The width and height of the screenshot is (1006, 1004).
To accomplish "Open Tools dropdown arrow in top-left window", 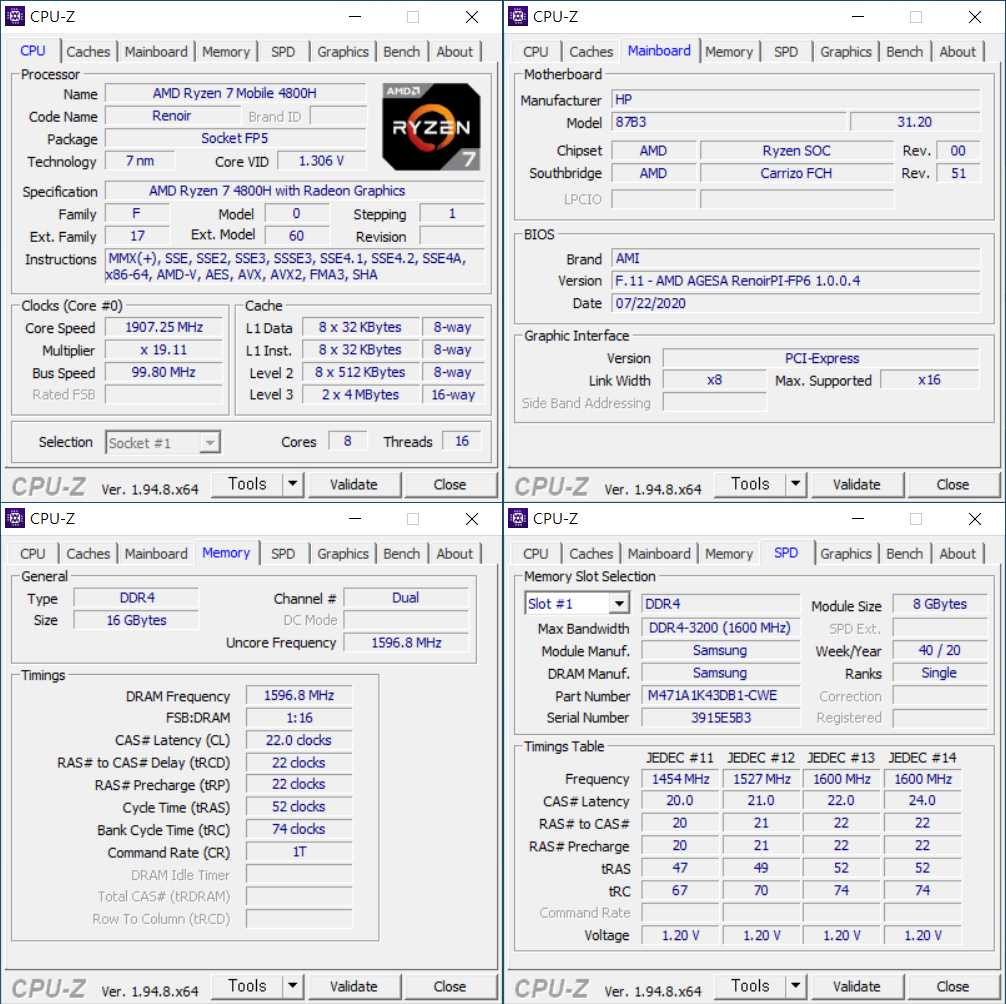I will tap(293, 484).
